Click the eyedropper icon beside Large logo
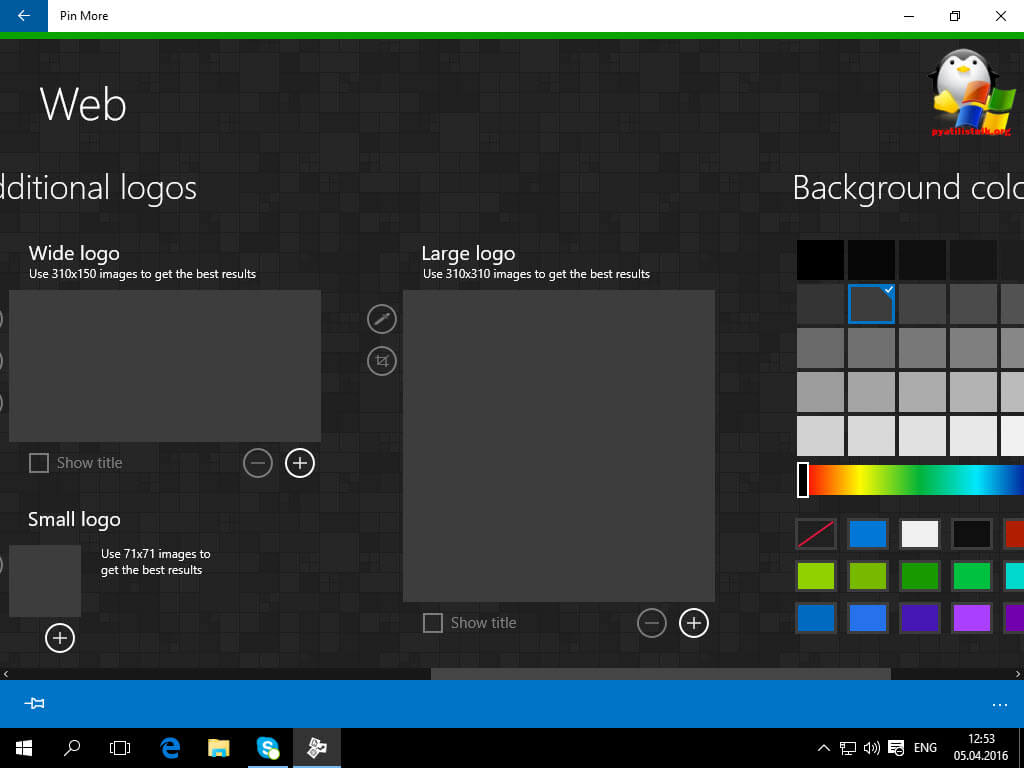1024x768 pixels. (x=382, y=319)
